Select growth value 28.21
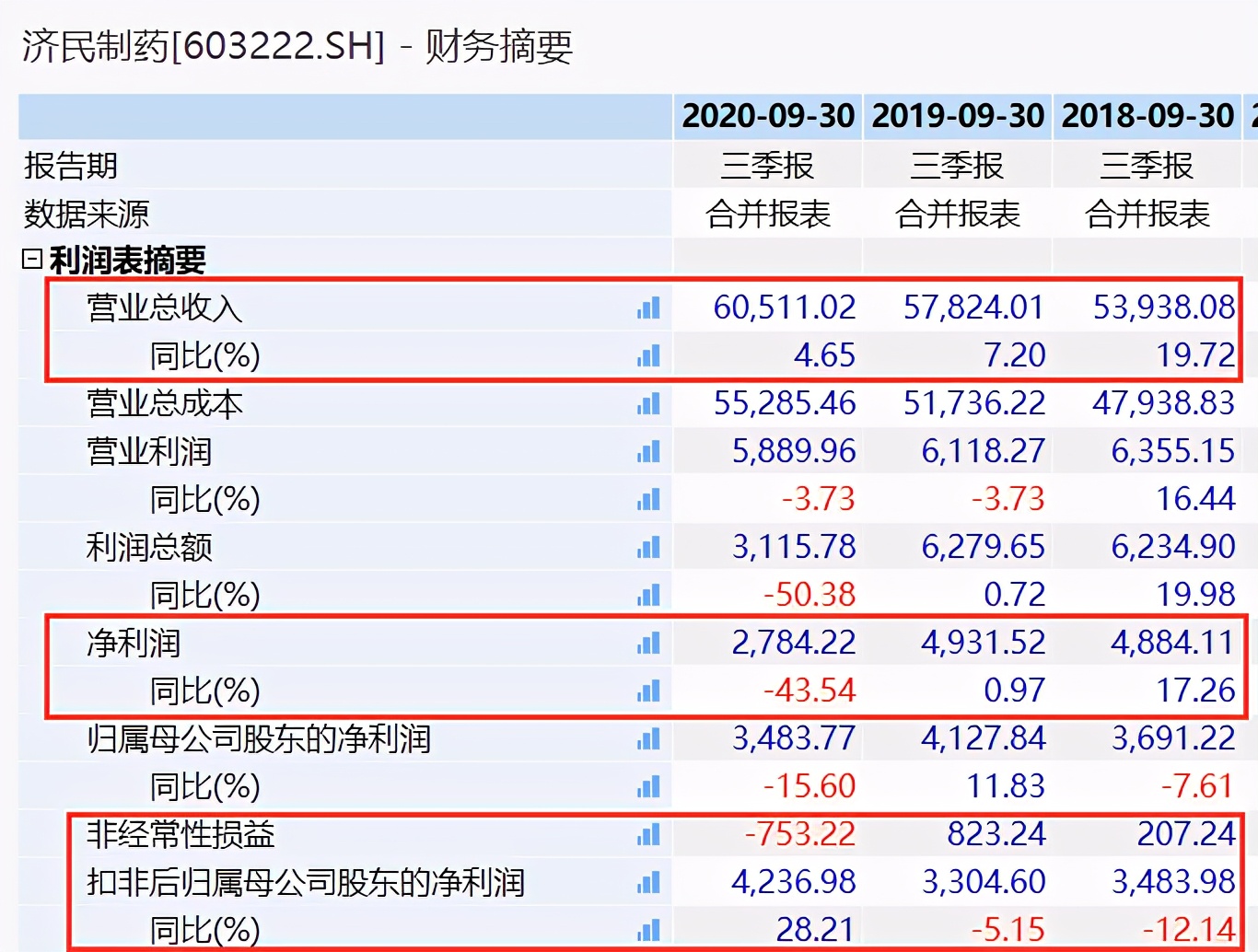 click(816, 930)
